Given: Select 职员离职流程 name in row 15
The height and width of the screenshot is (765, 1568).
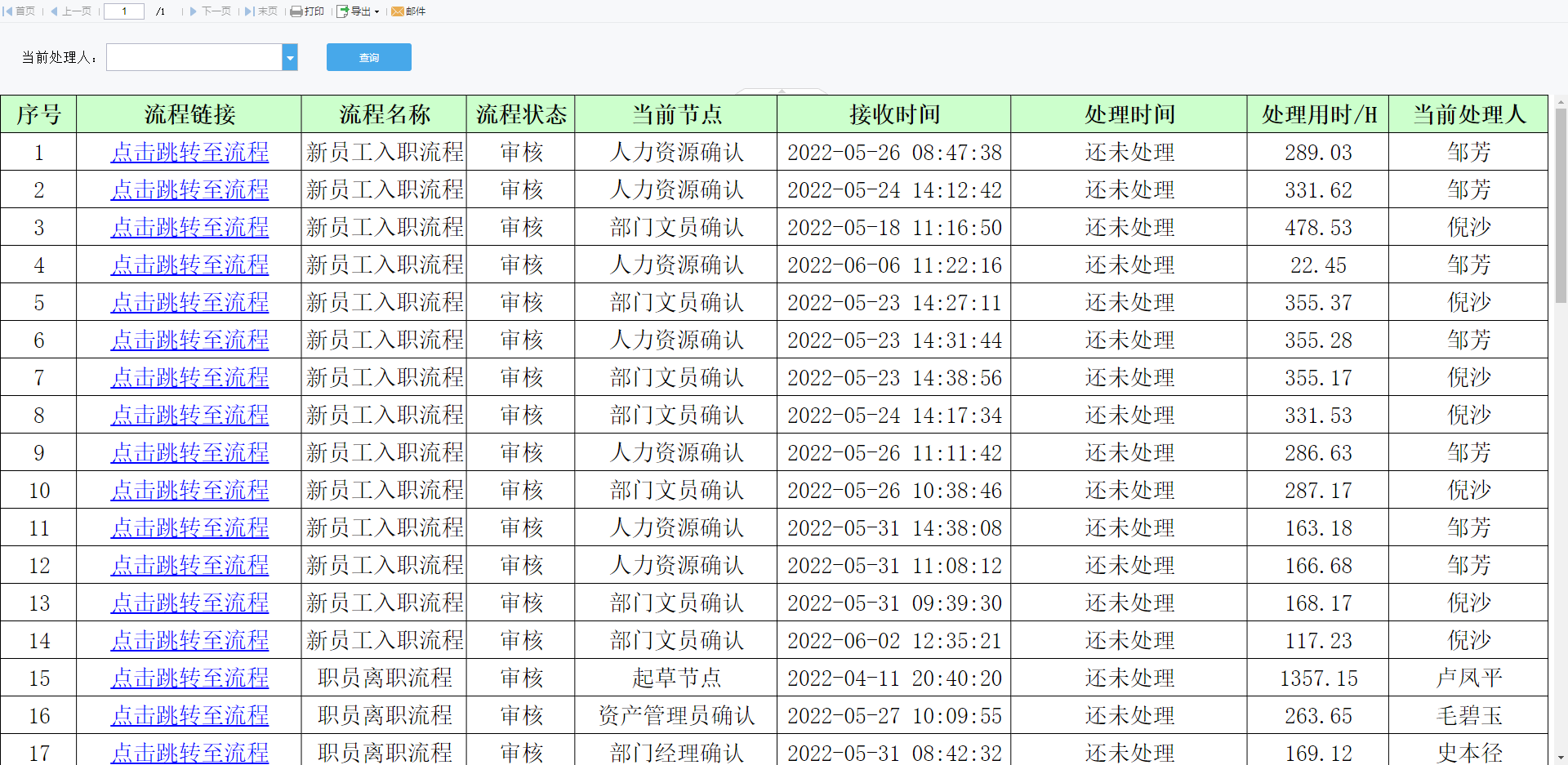Looking at the screenshot, I should (x=385, y=678).
